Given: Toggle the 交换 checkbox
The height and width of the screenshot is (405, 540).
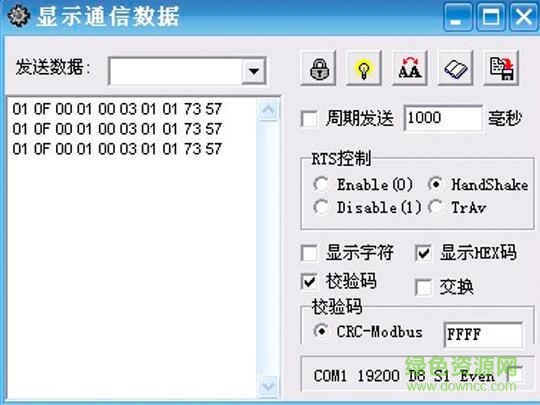Looking at the screenshot, I should (423, 287).
